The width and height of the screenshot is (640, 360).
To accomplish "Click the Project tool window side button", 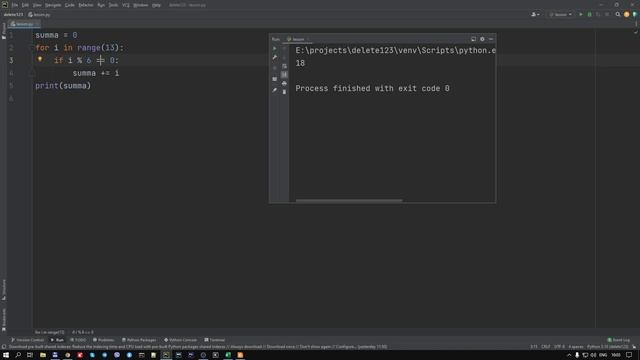I will (4, 31).
